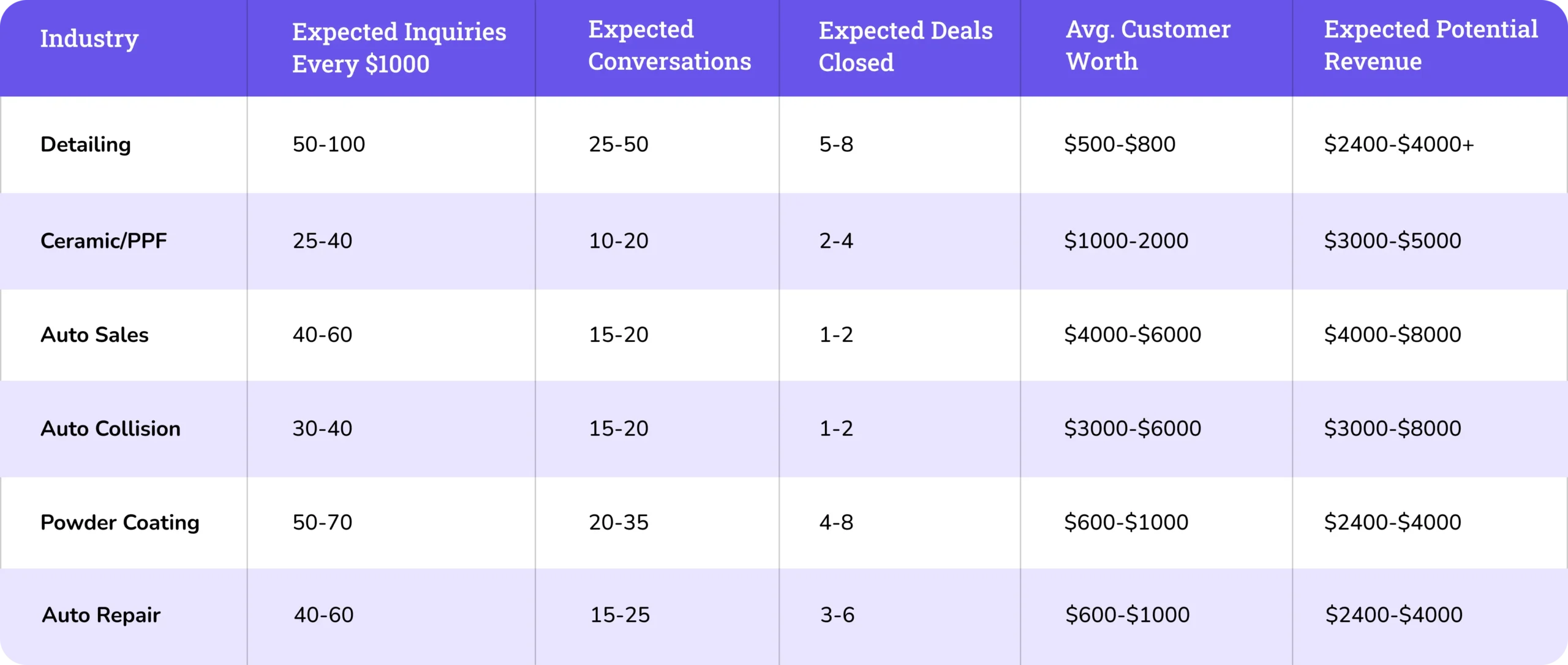This screenshot has width=1568, height=665.
Task: Click Auto Sales customer worth $4000-$6000
Action: click(x=1133, y=335)
